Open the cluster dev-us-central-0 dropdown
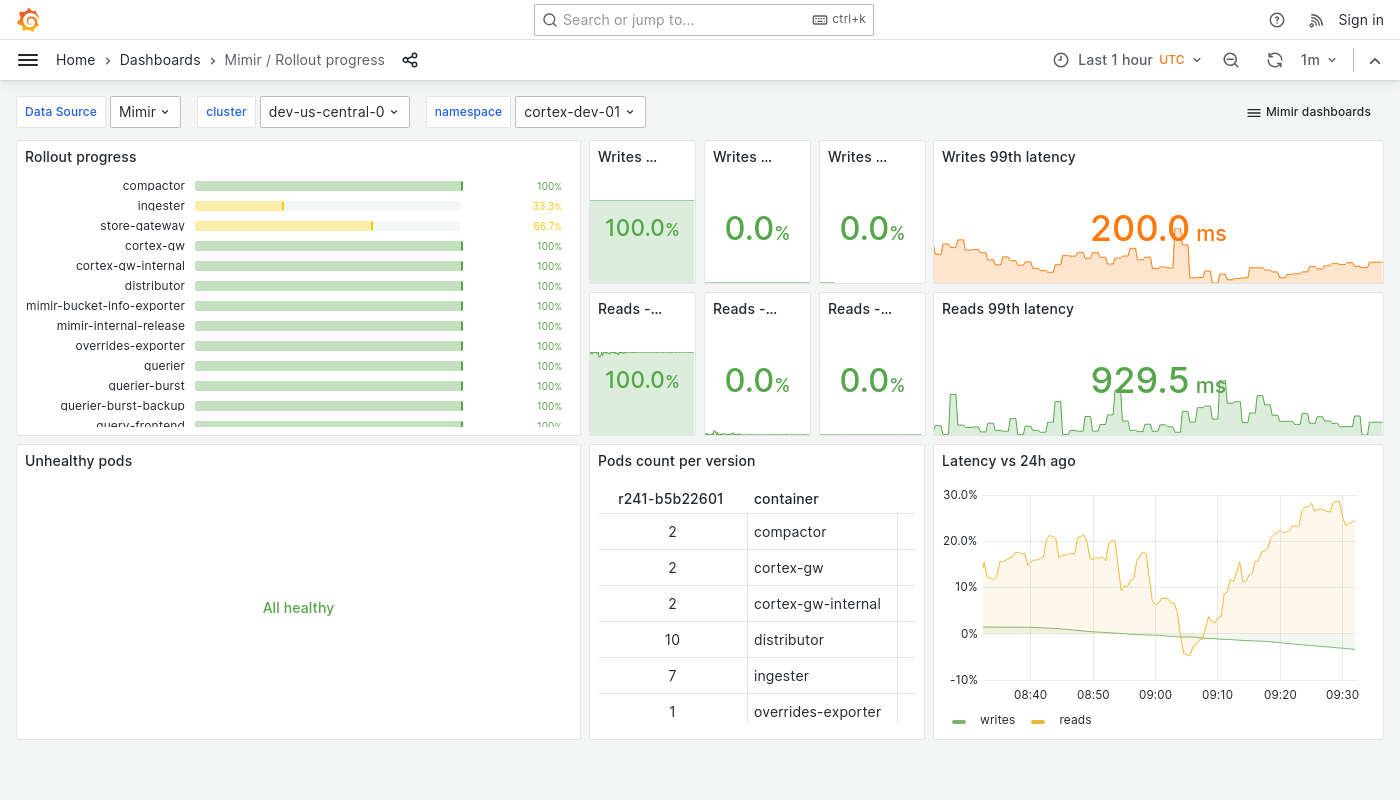This screenshot has height=800, width=1400. pyautogui.click(x=334, y=112)
